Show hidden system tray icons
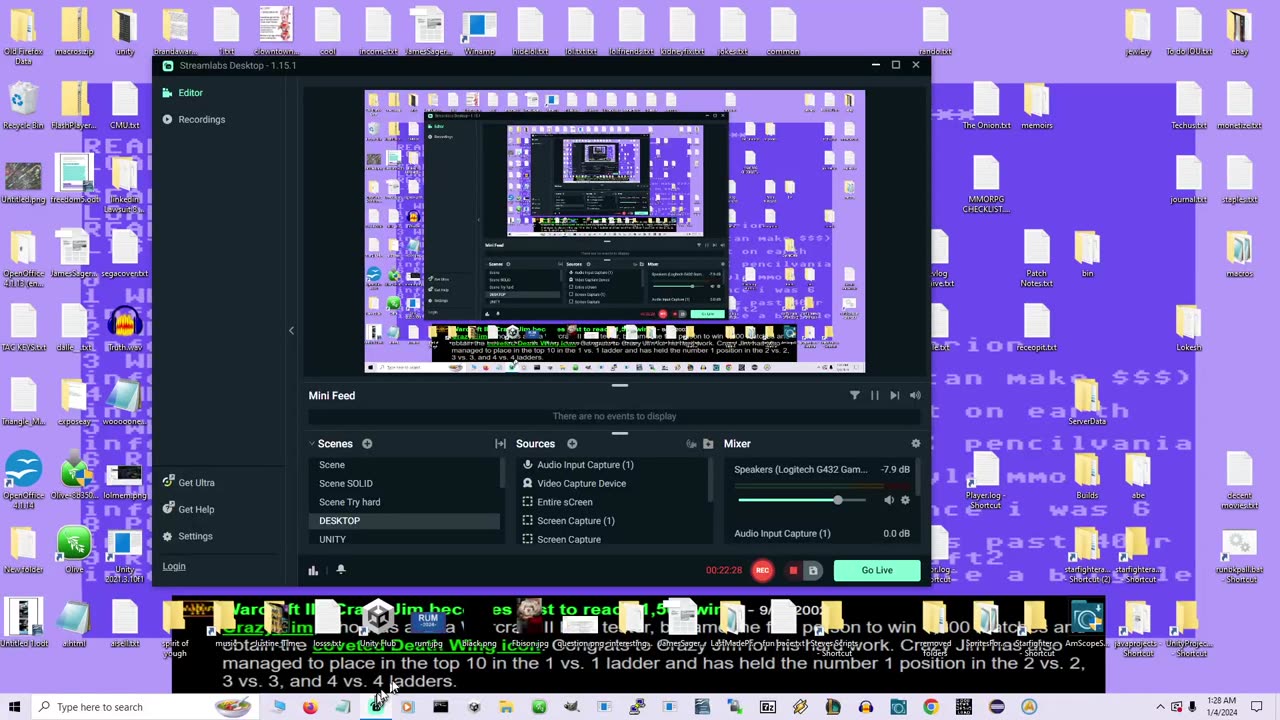The image size is (1280, 720). click(x=1161, y=707)
